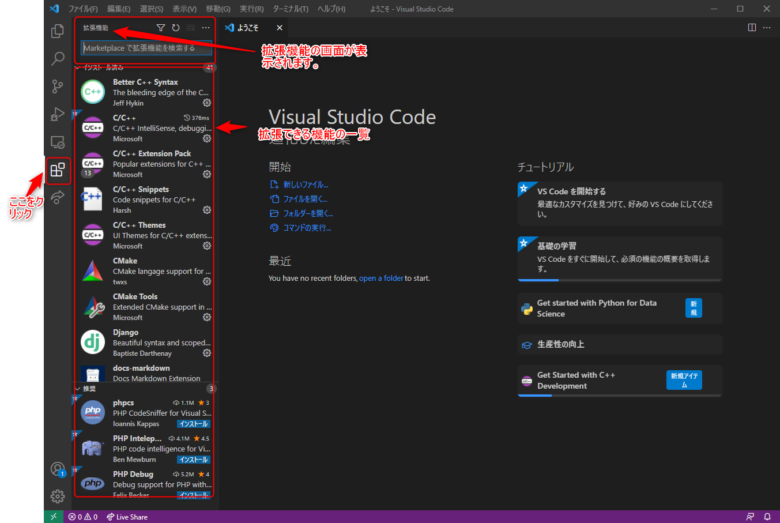Open the 表示 menu
Image resolution: width=780 pixels, height=523 pixels.
[x=185, y=9]
